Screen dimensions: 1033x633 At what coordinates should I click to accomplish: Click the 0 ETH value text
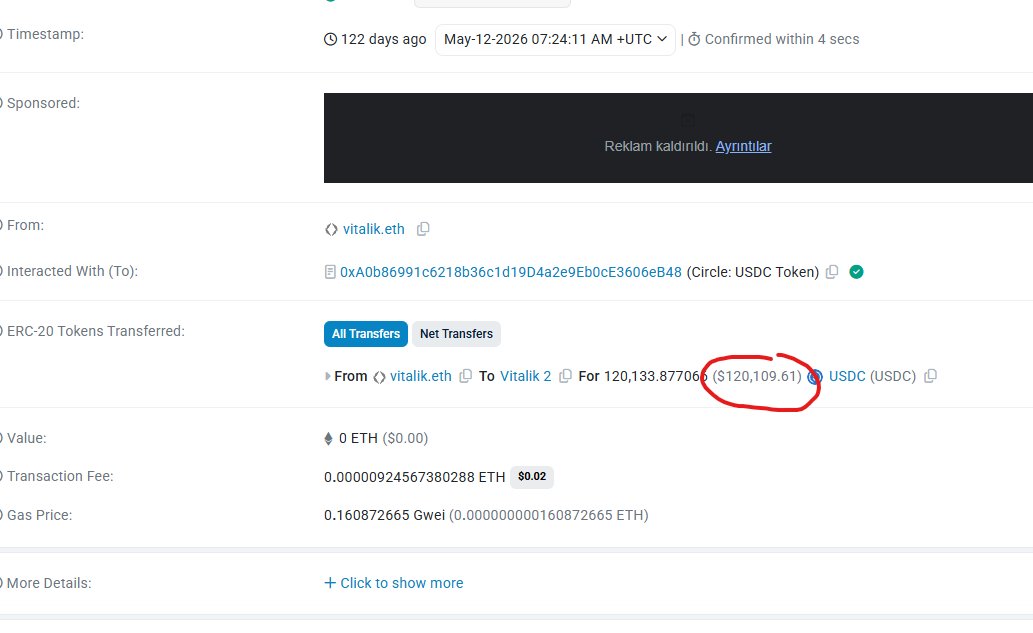click(x=358, y=438)
